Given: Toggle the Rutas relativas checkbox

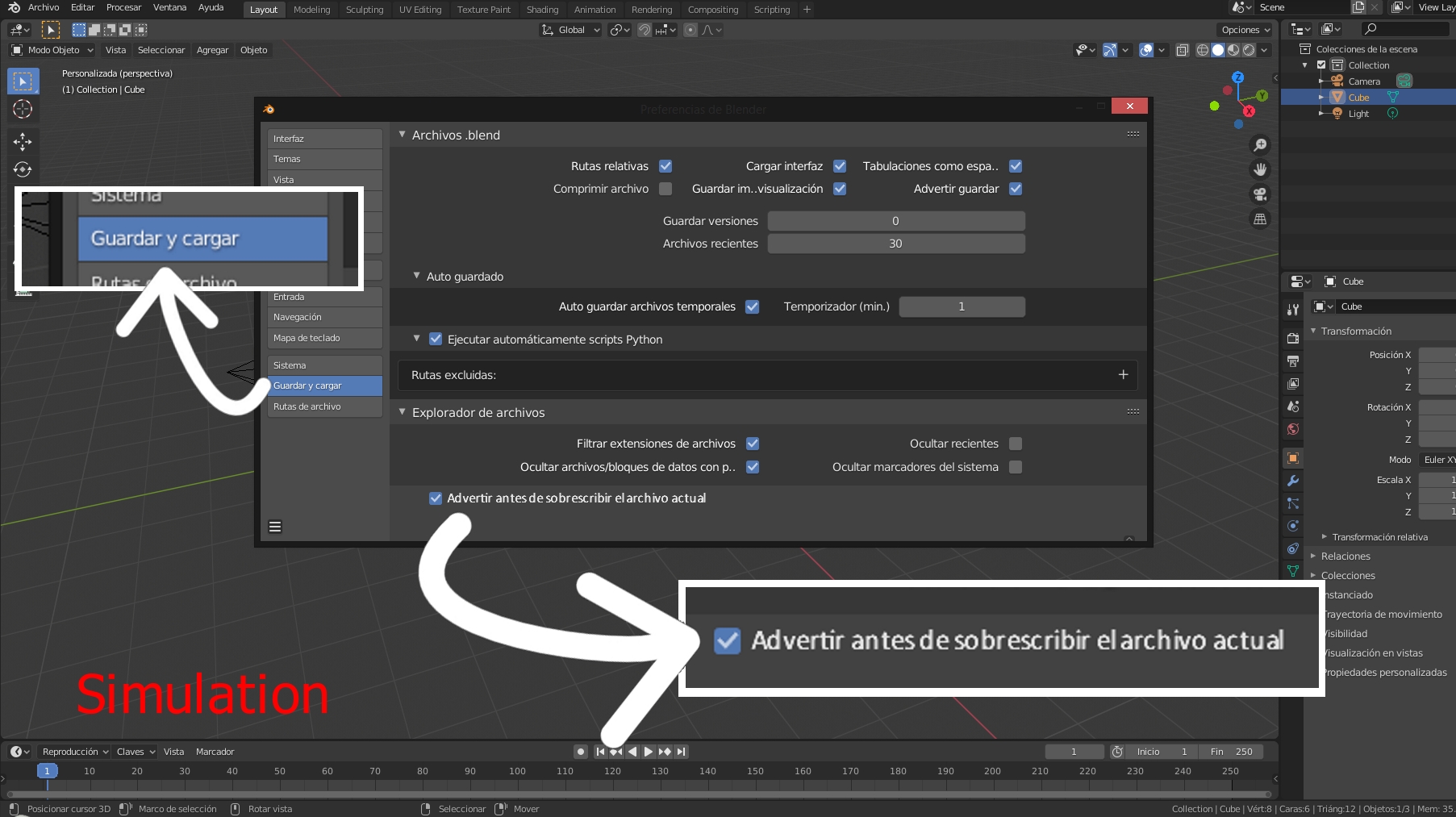Looking at the screenshot, I should pyautogui.click(x=665, y=166).
